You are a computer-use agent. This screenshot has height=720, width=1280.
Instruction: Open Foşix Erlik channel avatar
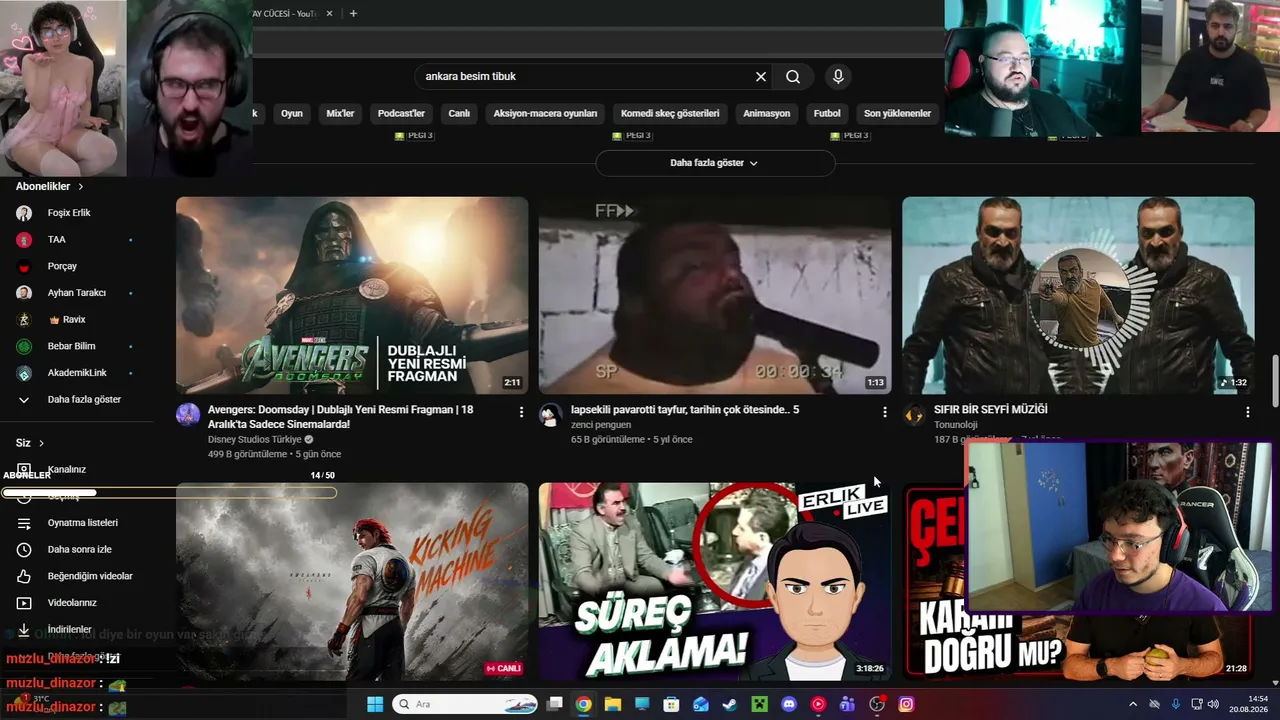pos(24,213)
